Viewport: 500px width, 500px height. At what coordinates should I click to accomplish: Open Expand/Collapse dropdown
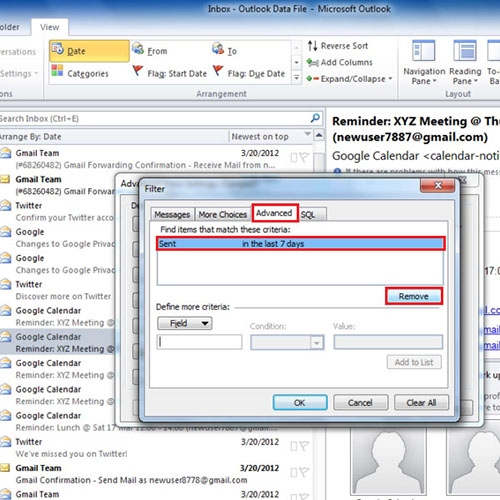pyautogui.click(x=349, y=79)
